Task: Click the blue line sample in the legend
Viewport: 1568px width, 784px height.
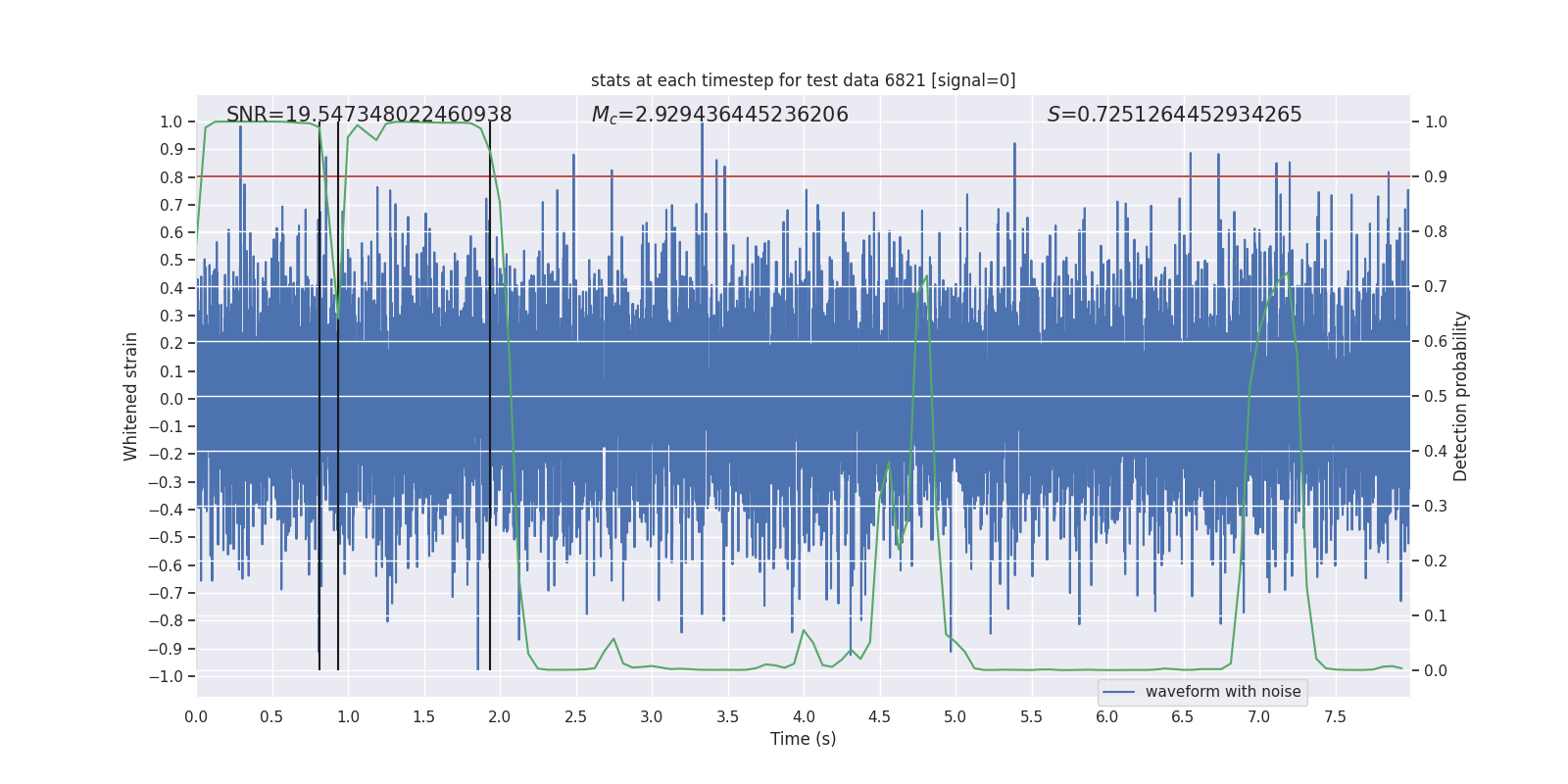Action: coord(1119,692)
